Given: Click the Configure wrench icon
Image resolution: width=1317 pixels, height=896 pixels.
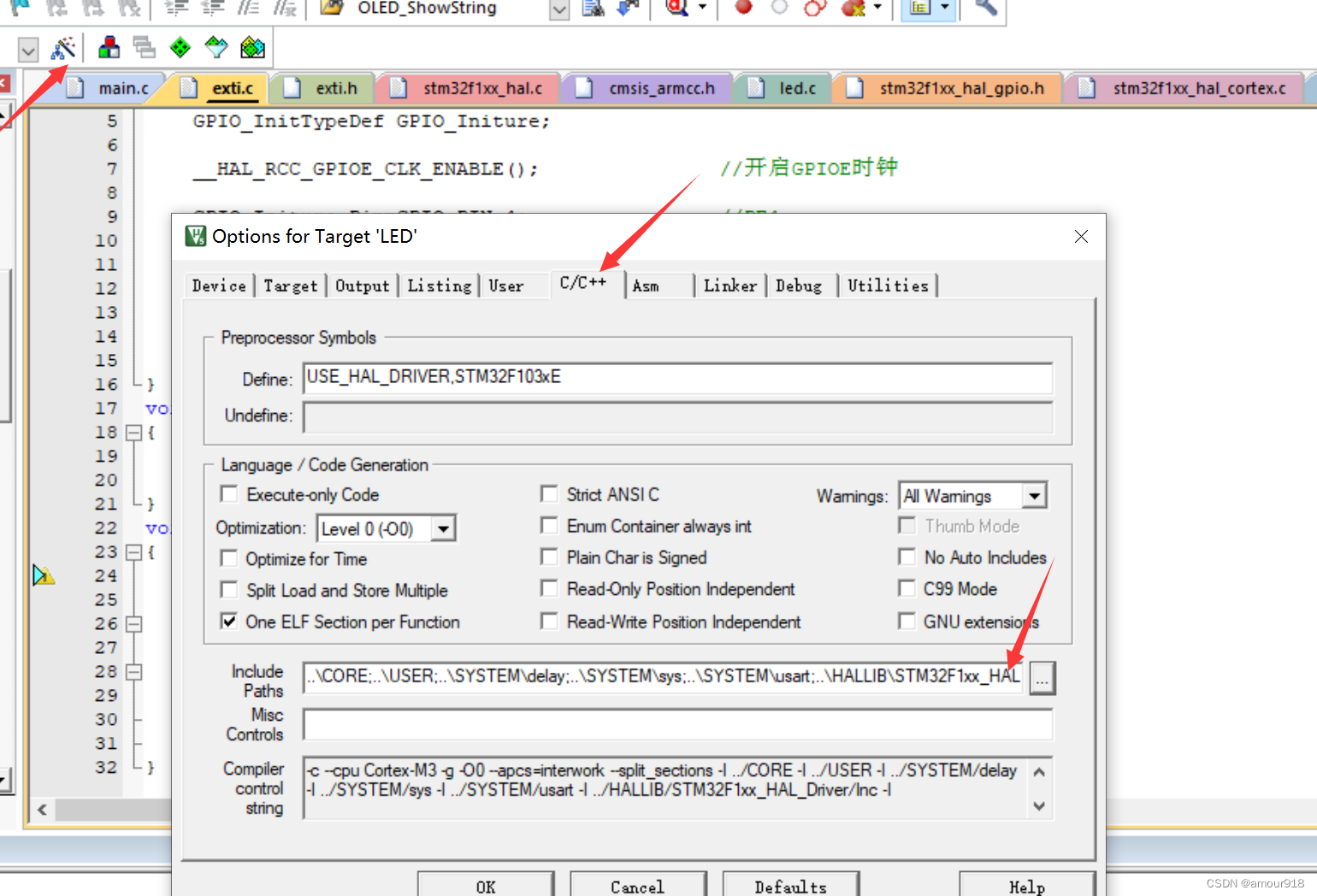Looking at the screenshot, I should pyautogui.click(x=985, y=9).
